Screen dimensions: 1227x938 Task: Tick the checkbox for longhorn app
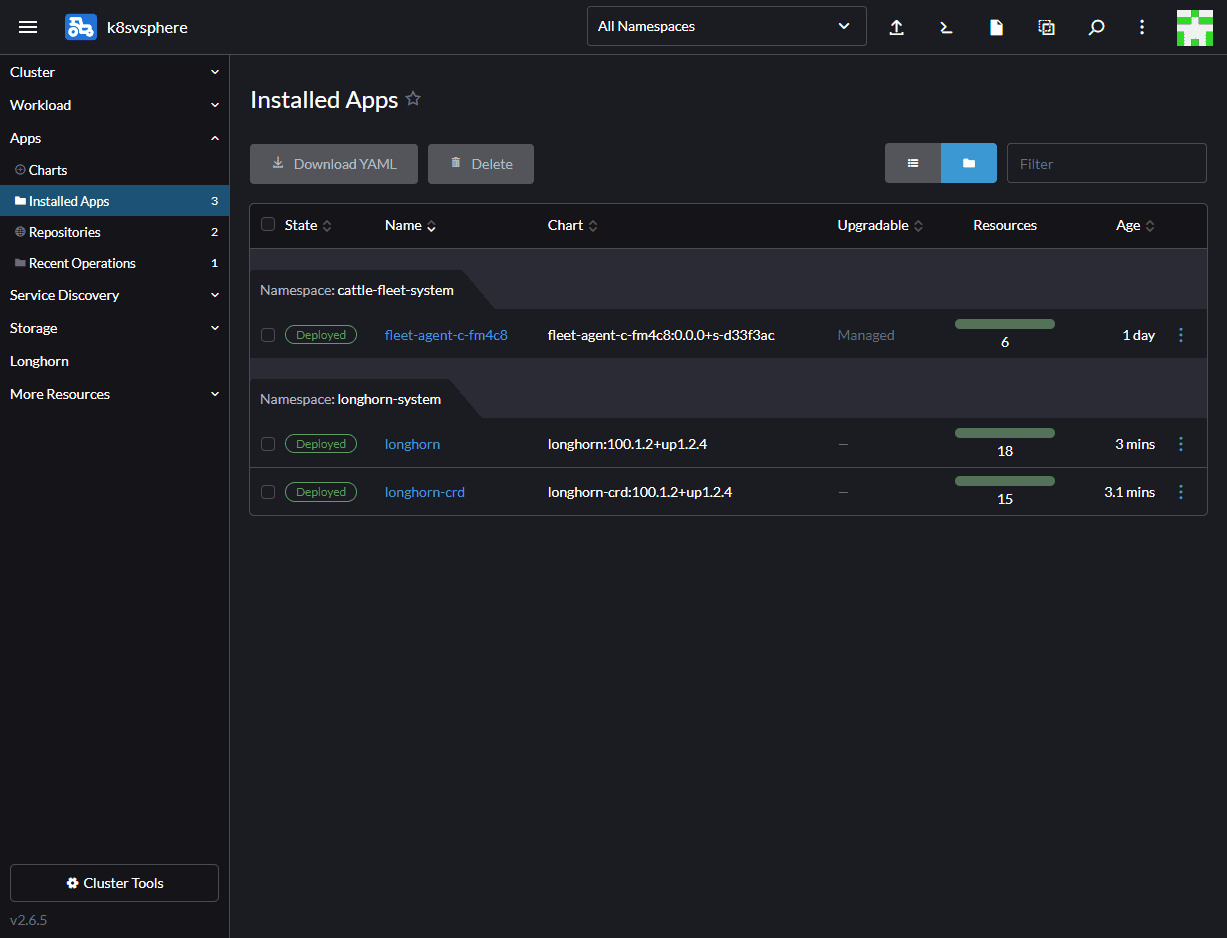pyautogui.click(x=268, y=444)
